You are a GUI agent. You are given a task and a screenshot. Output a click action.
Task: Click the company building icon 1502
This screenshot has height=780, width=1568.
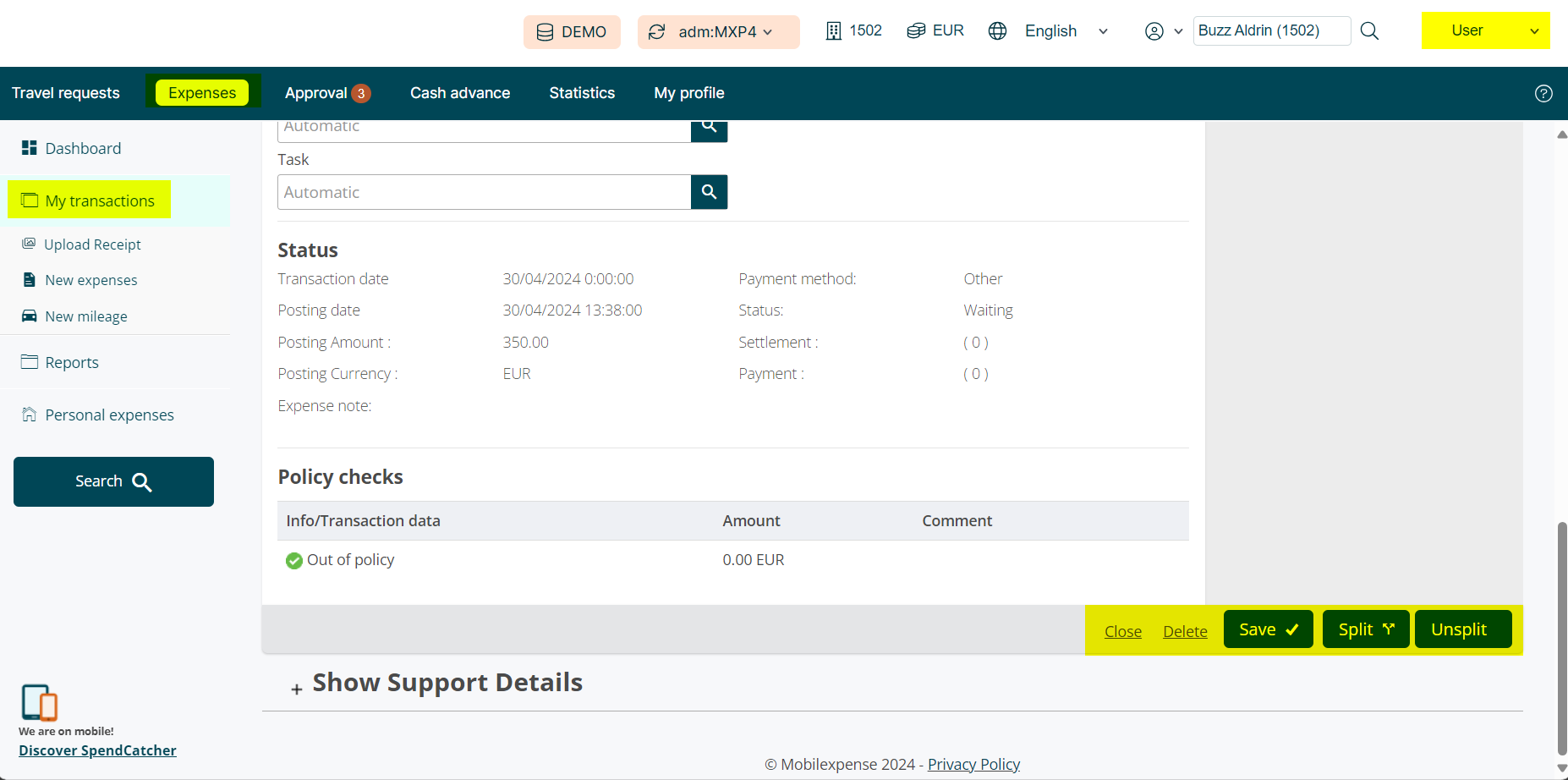pos(834,31)
